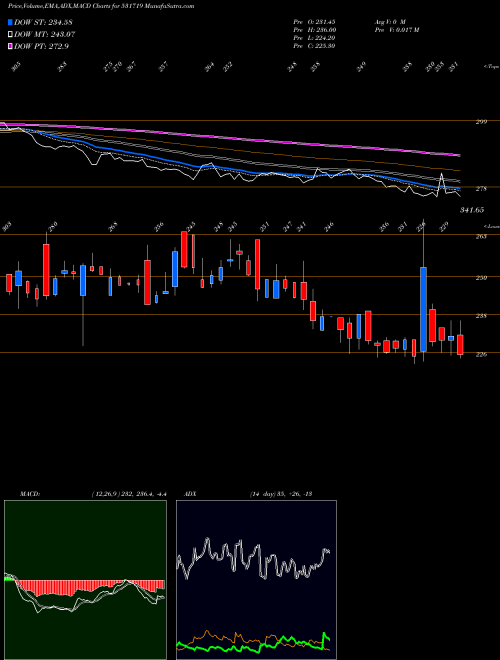Click the magenta DOW PT legend swatch

click(x=10, y=46)
